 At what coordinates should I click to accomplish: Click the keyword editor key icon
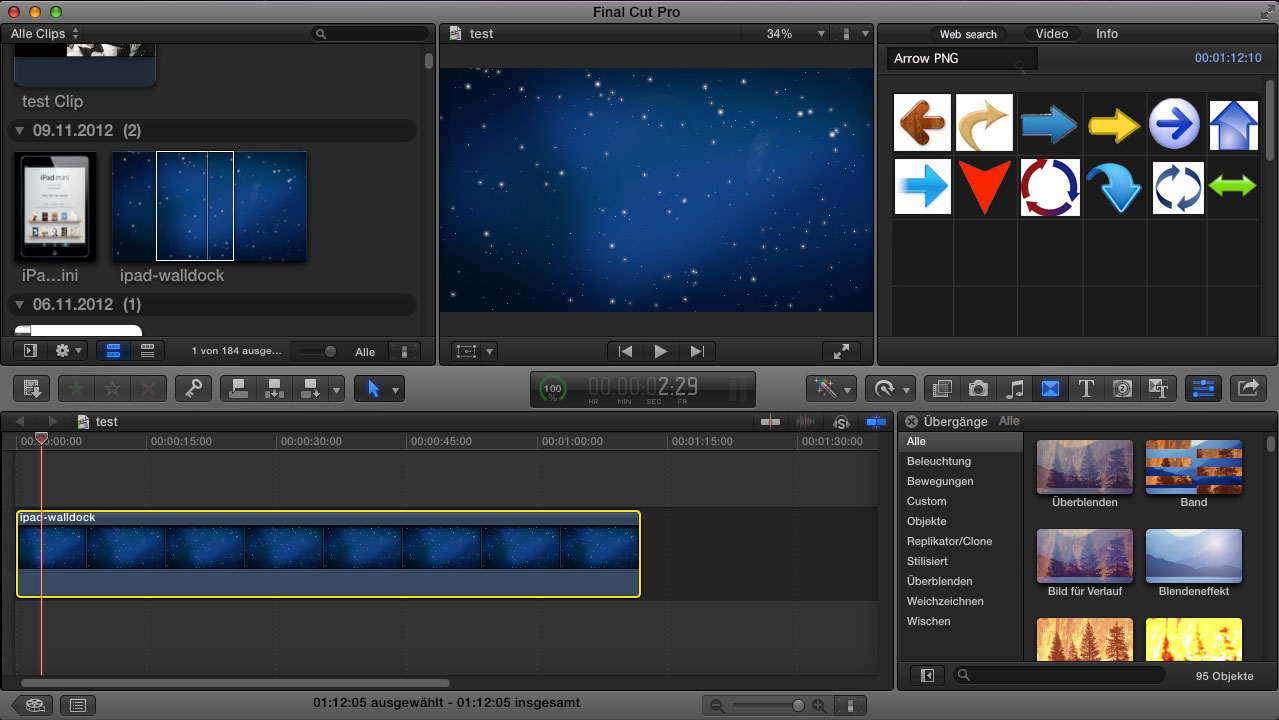193,389
